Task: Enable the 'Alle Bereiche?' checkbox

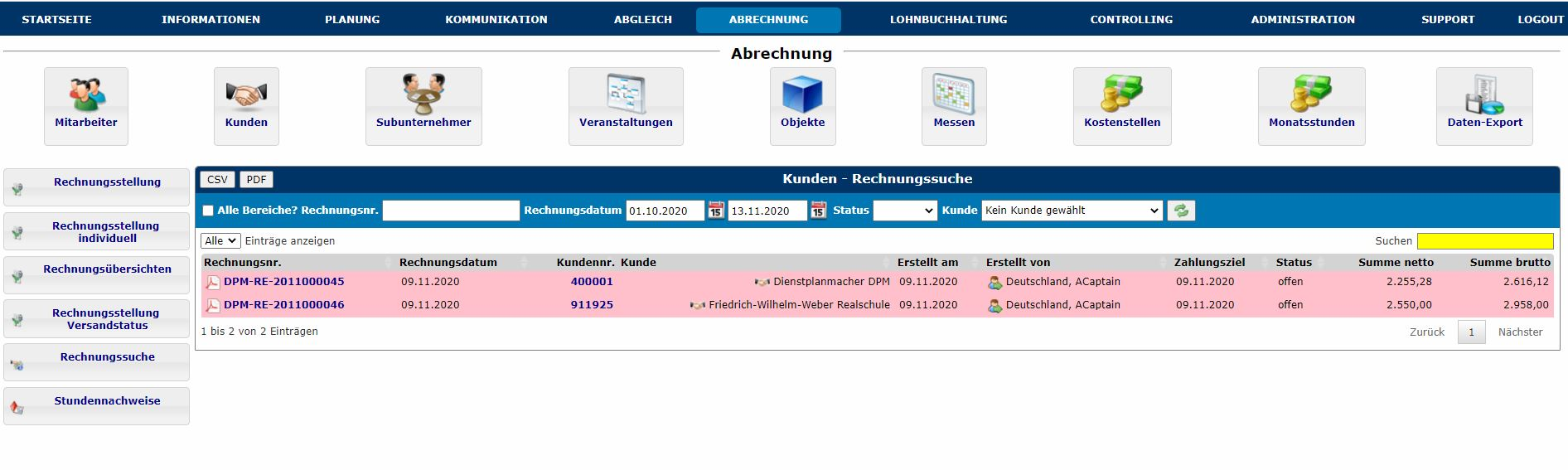Action: click(208, 211)
